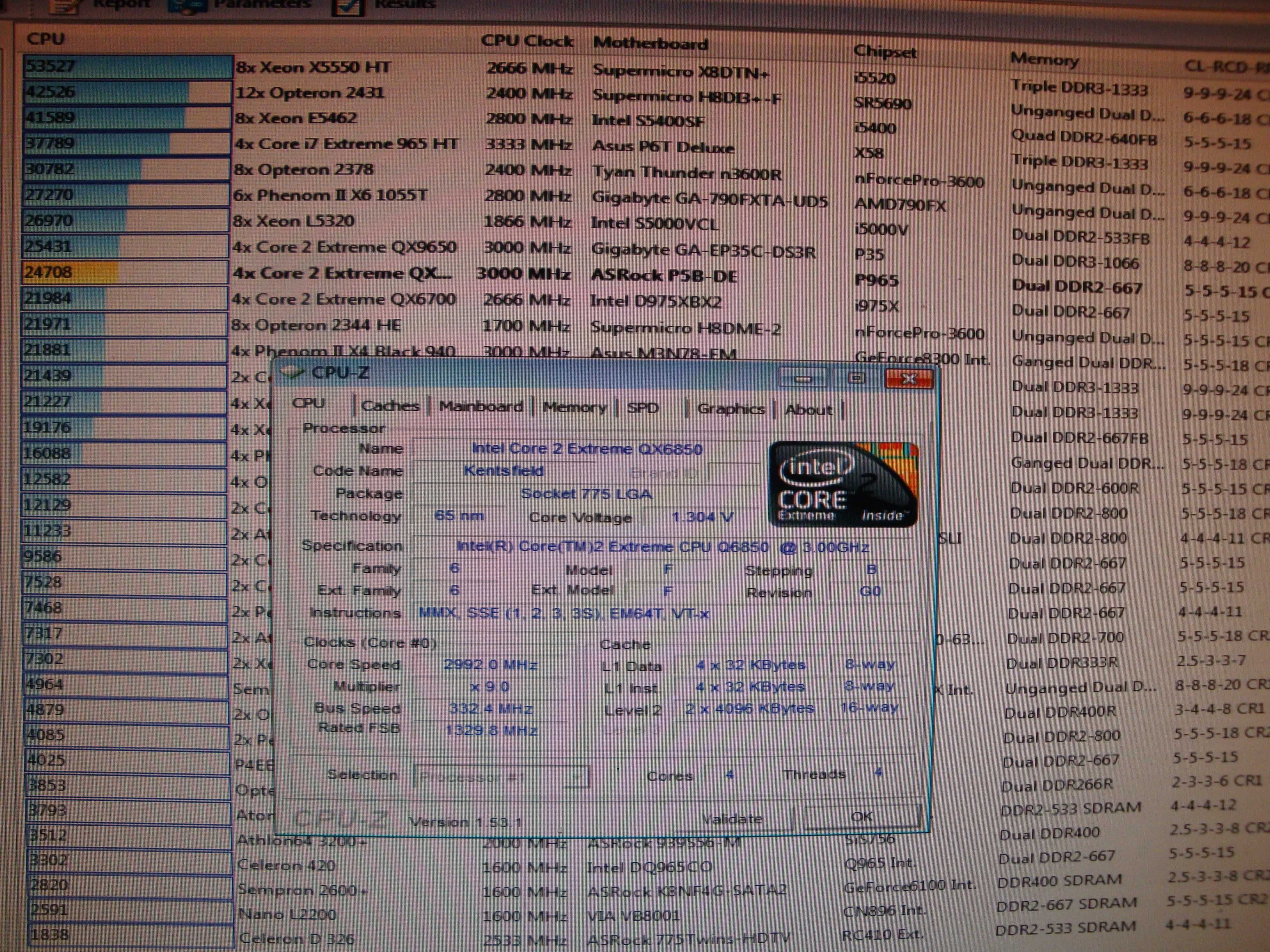Click the Level 2 cache value 2 x 4096 KBytes

(750, 708)
